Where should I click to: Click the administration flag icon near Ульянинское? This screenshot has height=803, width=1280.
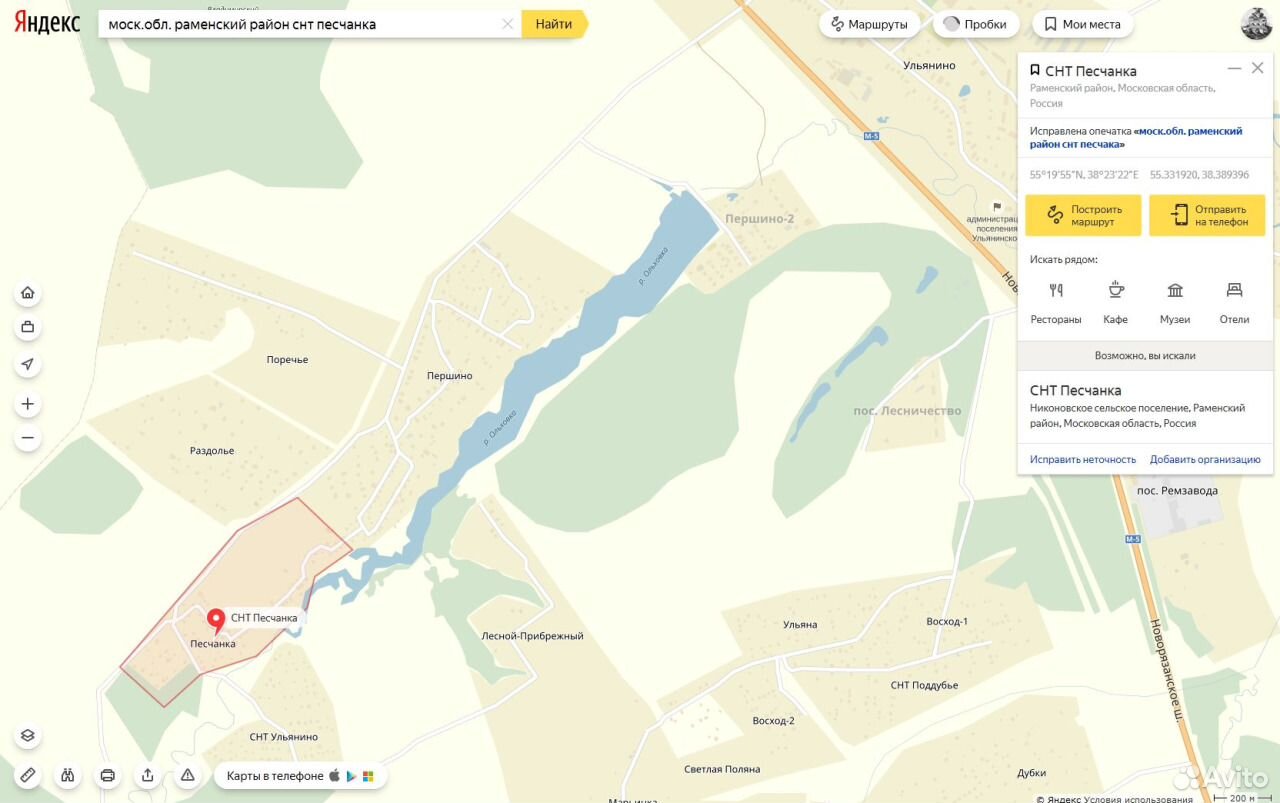(996, 206)
